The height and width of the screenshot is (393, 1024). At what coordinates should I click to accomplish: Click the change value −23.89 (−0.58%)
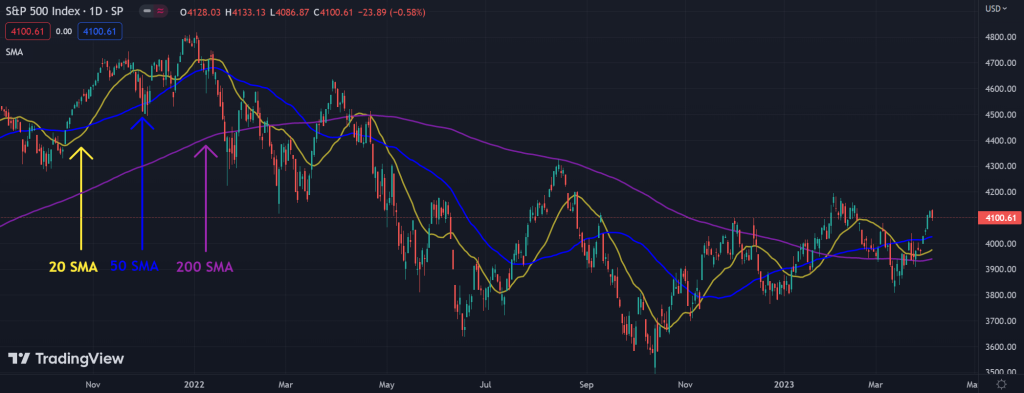(x=391, y=11)
